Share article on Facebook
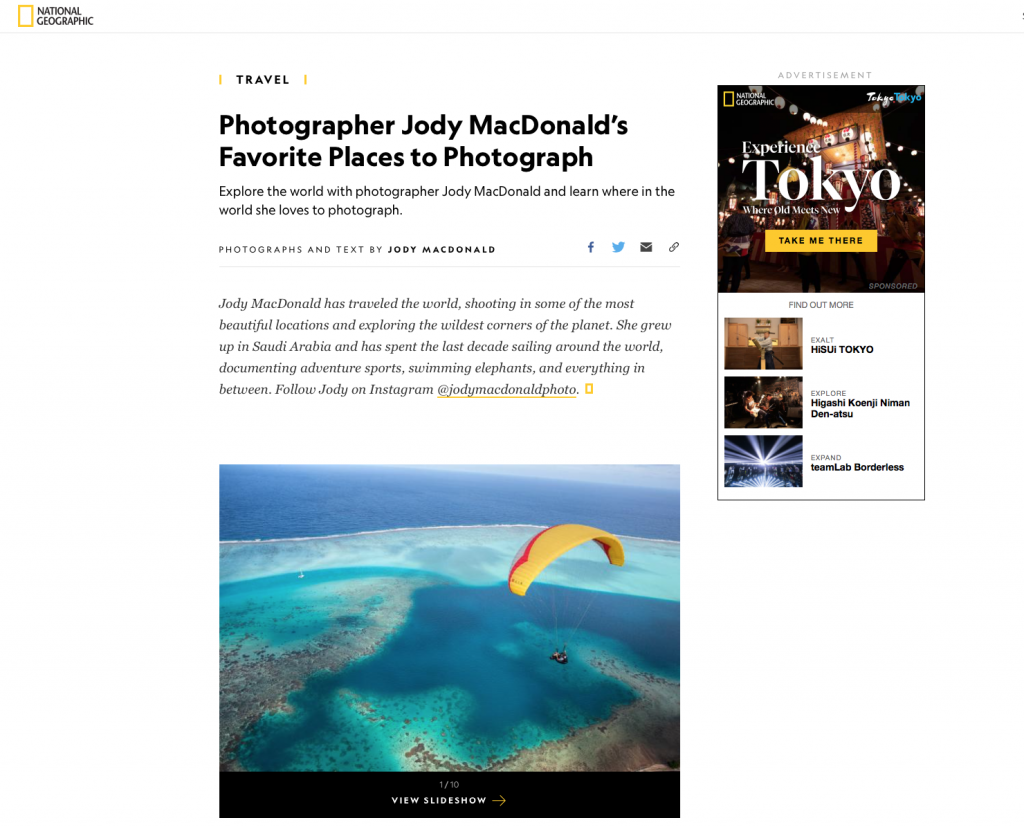The height and width of the screenshot is (827, 1024). pos(590,247)
